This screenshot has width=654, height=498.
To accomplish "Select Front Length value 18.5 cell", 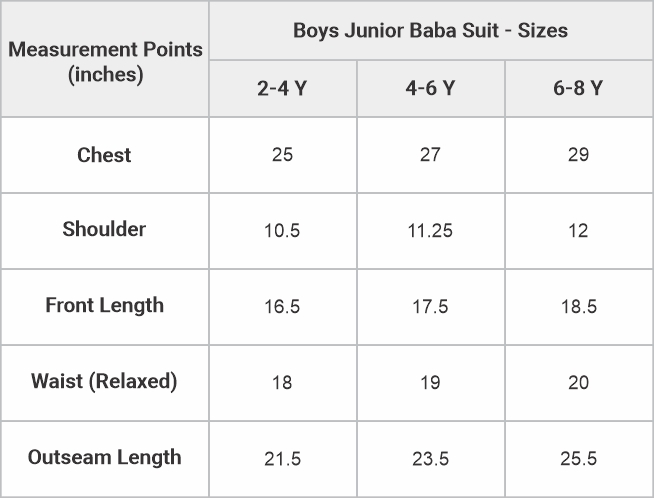I will pyautogui.click(x=578, y=307).
